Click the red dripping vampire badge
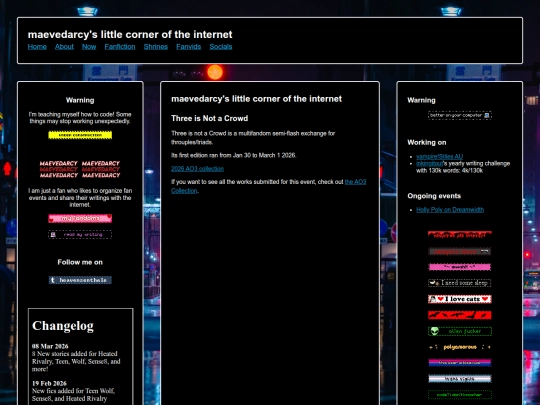This screenshot has width=540, height=405. 460,235
